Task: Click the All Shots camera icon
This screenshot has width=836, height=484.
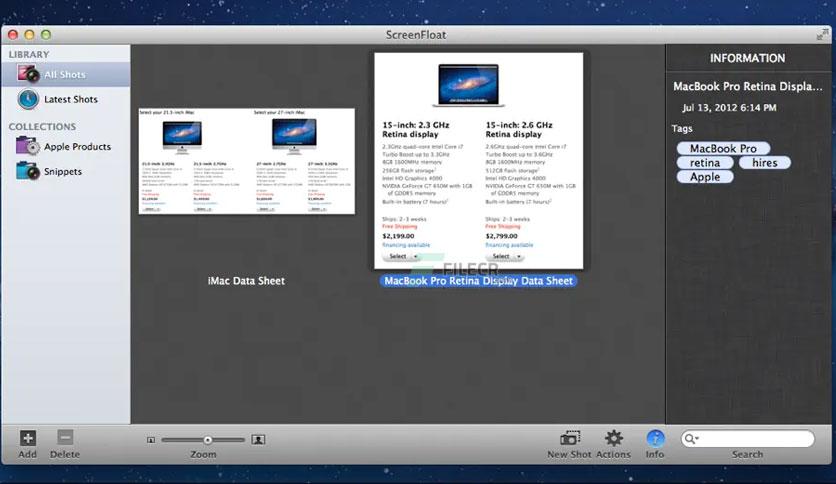Action: pos(28,74)
